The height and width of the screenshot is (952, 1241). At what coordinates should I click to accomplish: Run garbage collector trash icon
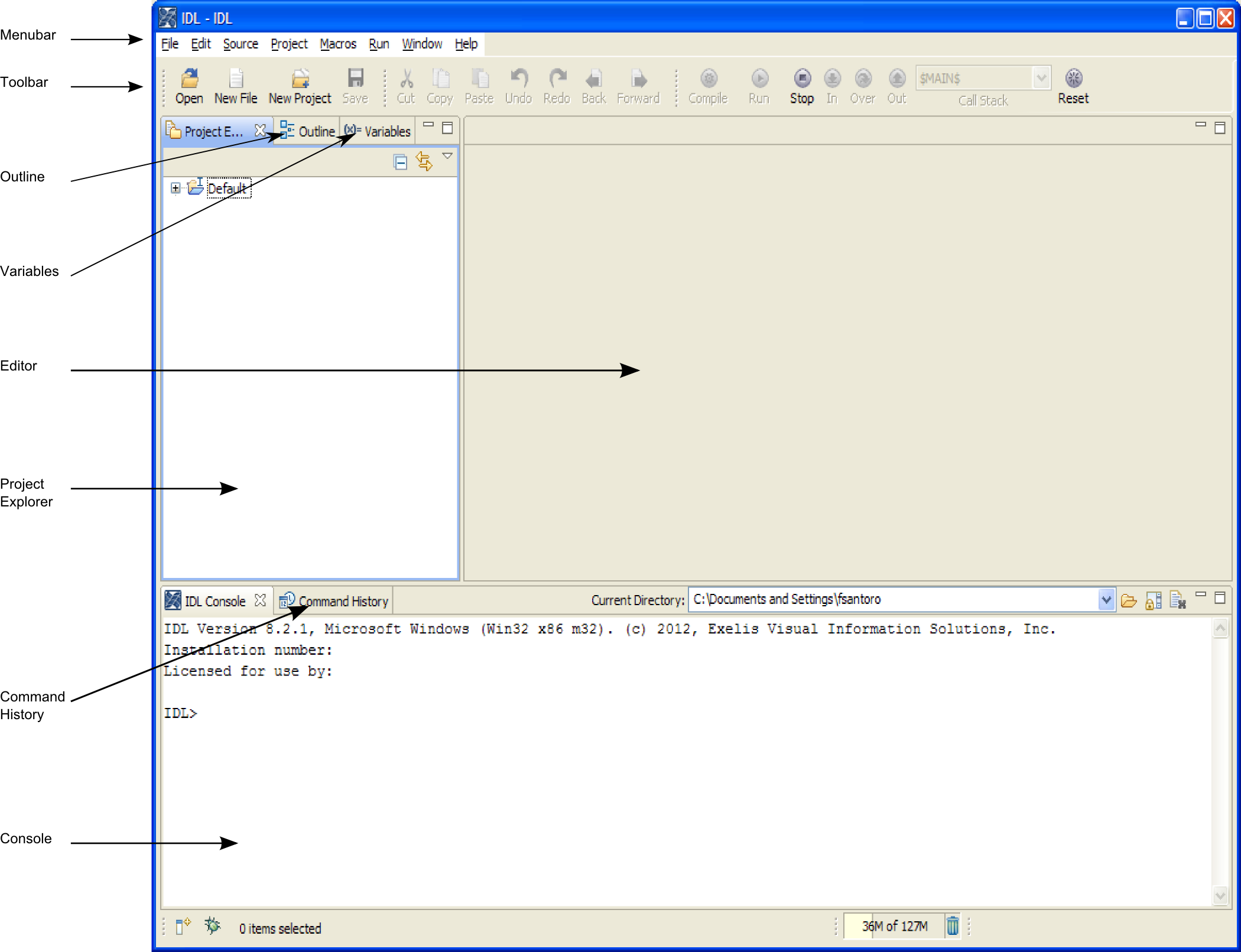pyautogui.click(x=953, y=925)
